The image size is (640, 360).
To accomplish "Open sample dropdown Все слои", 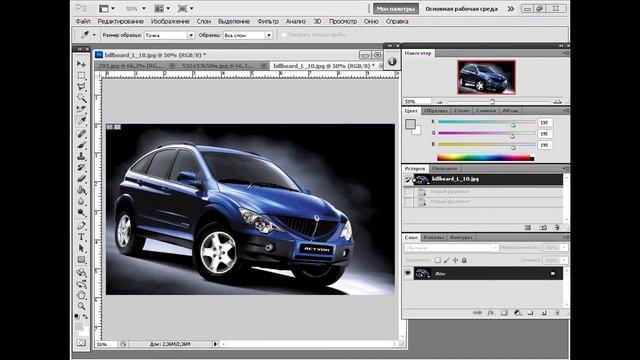I will 269,36.
